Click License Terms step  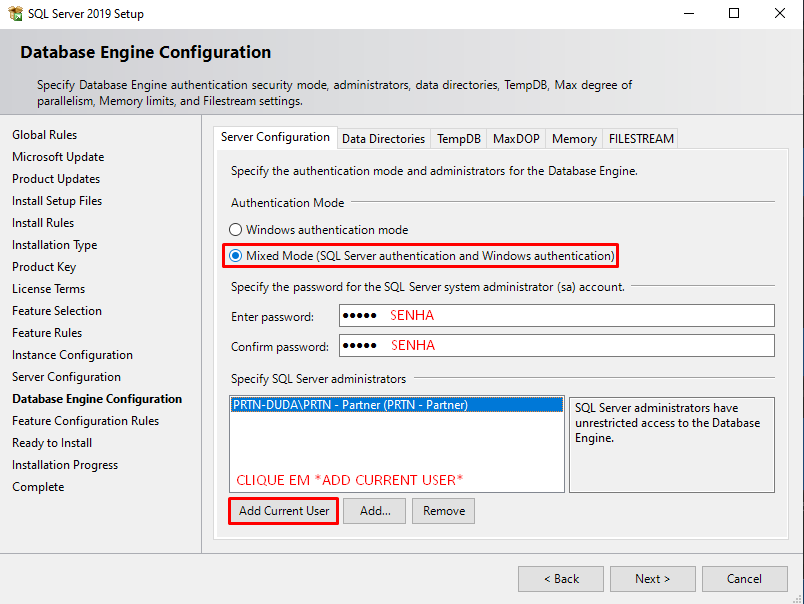[49, 289]
